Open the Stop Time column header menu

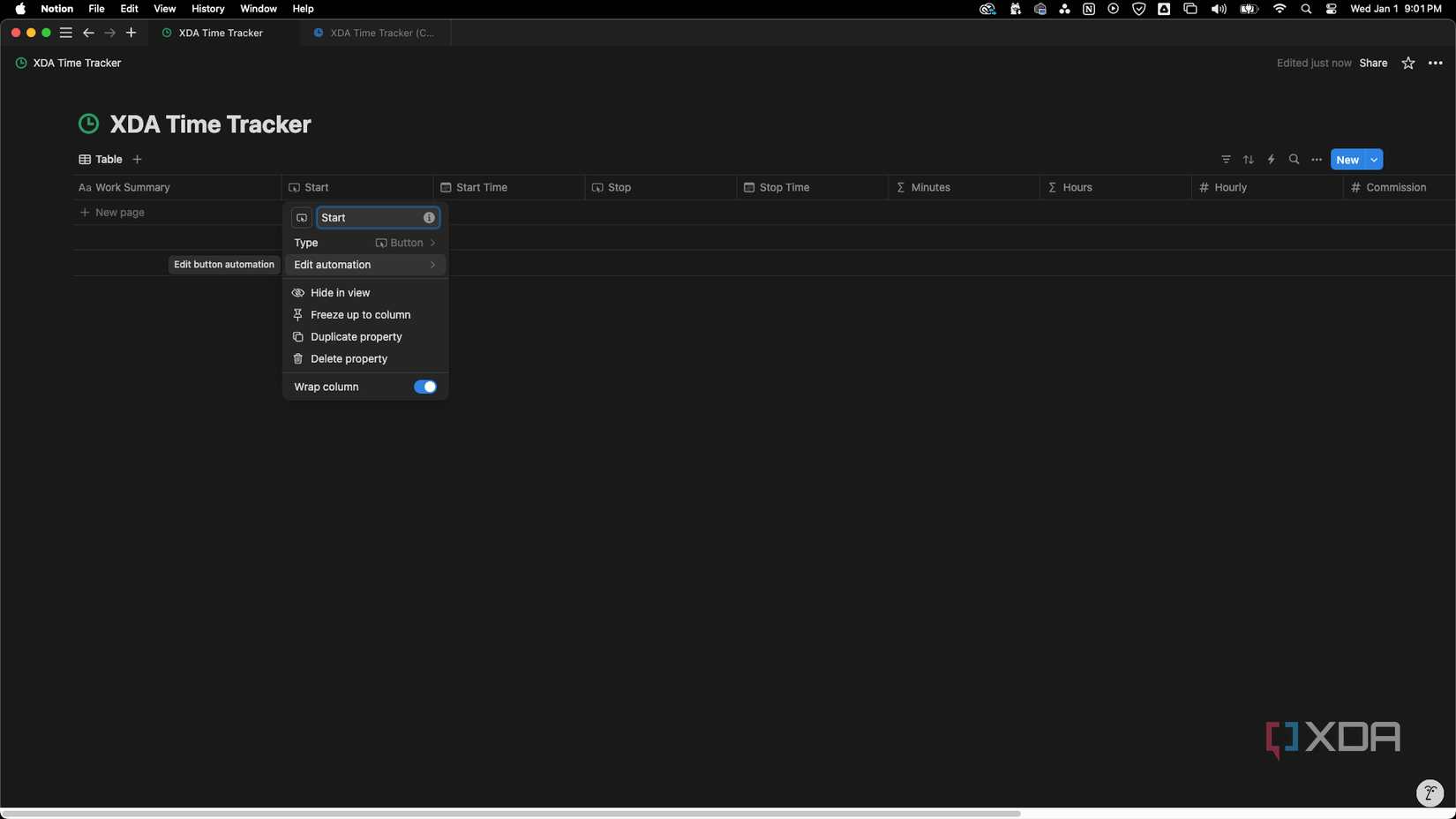[x=813, y=187]
